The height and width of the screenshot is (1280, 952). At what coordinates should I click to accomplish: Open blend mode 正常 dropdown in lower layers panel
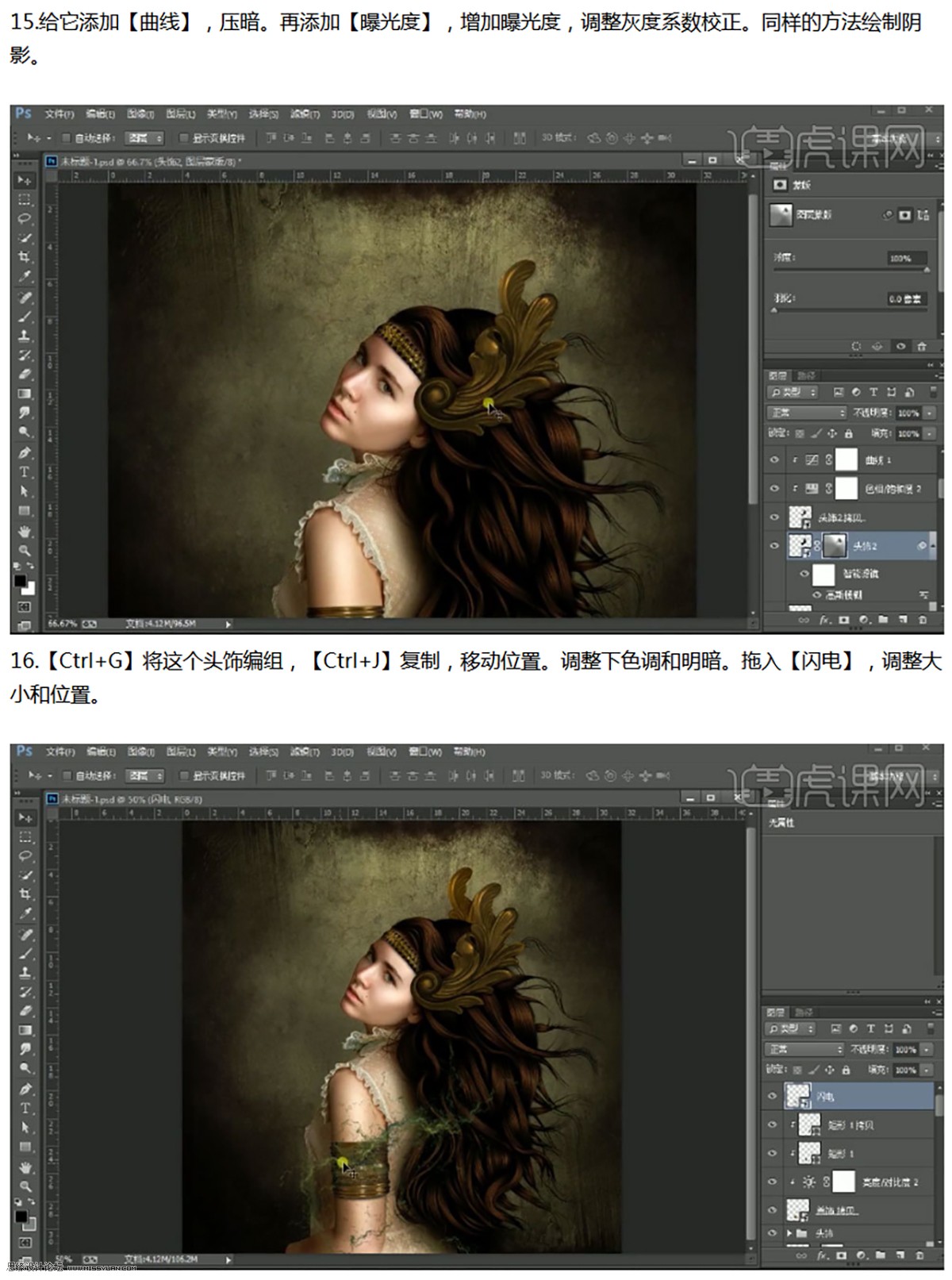pyautogui.click(x=805, y=1049)
